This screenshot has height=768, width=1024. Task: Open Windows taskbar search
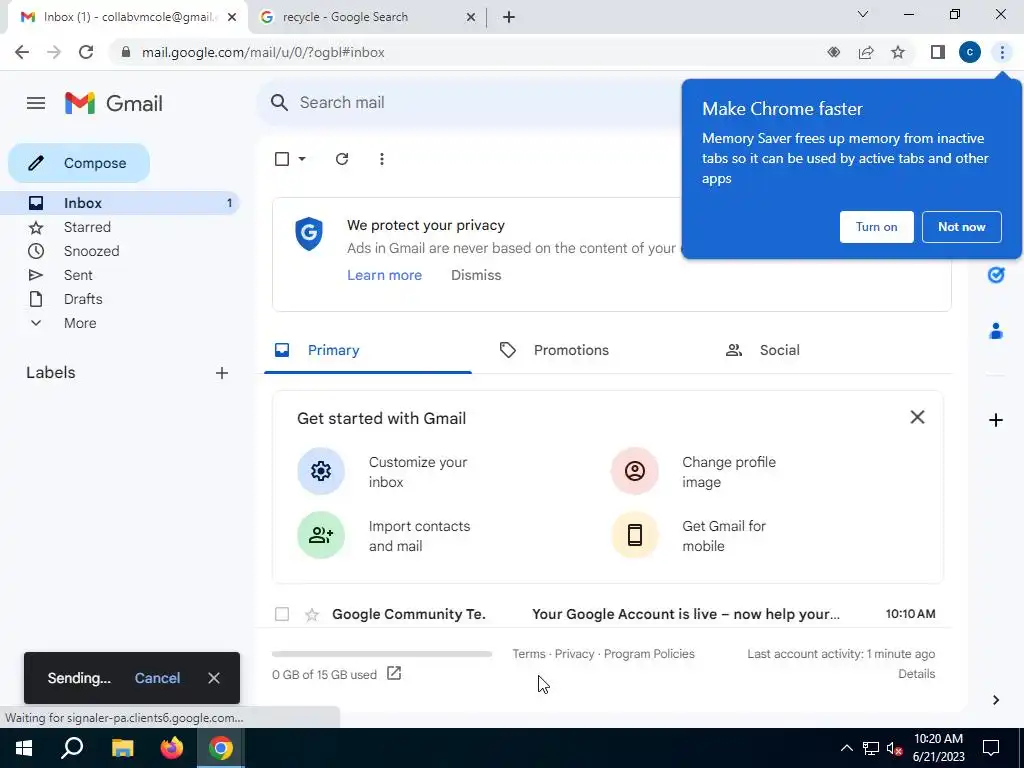[72, 748]
